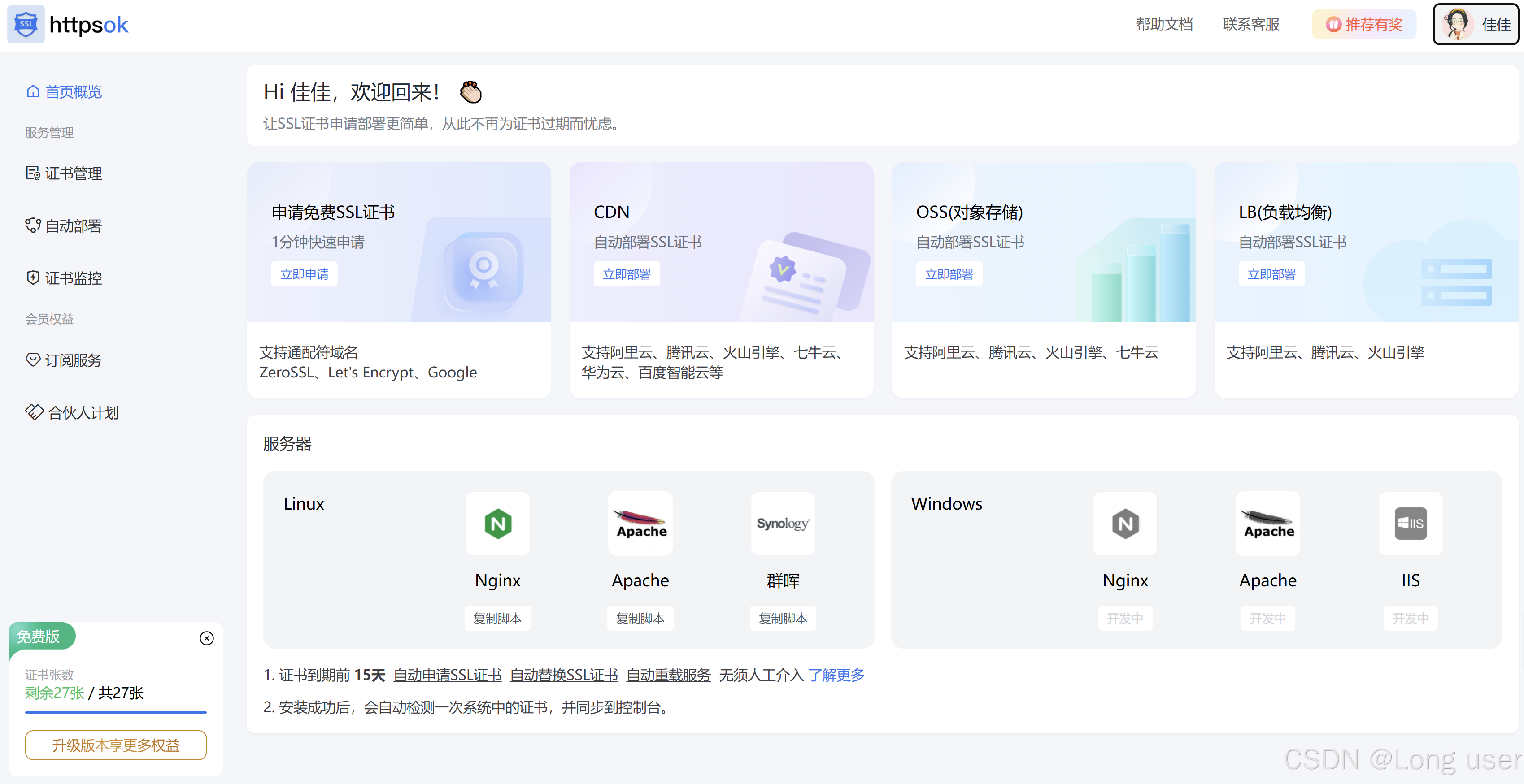The height and width of the screenshot is (784, 1524).
Task: Click the 推荐有奖 referral button
Action: coord(1364,24)
